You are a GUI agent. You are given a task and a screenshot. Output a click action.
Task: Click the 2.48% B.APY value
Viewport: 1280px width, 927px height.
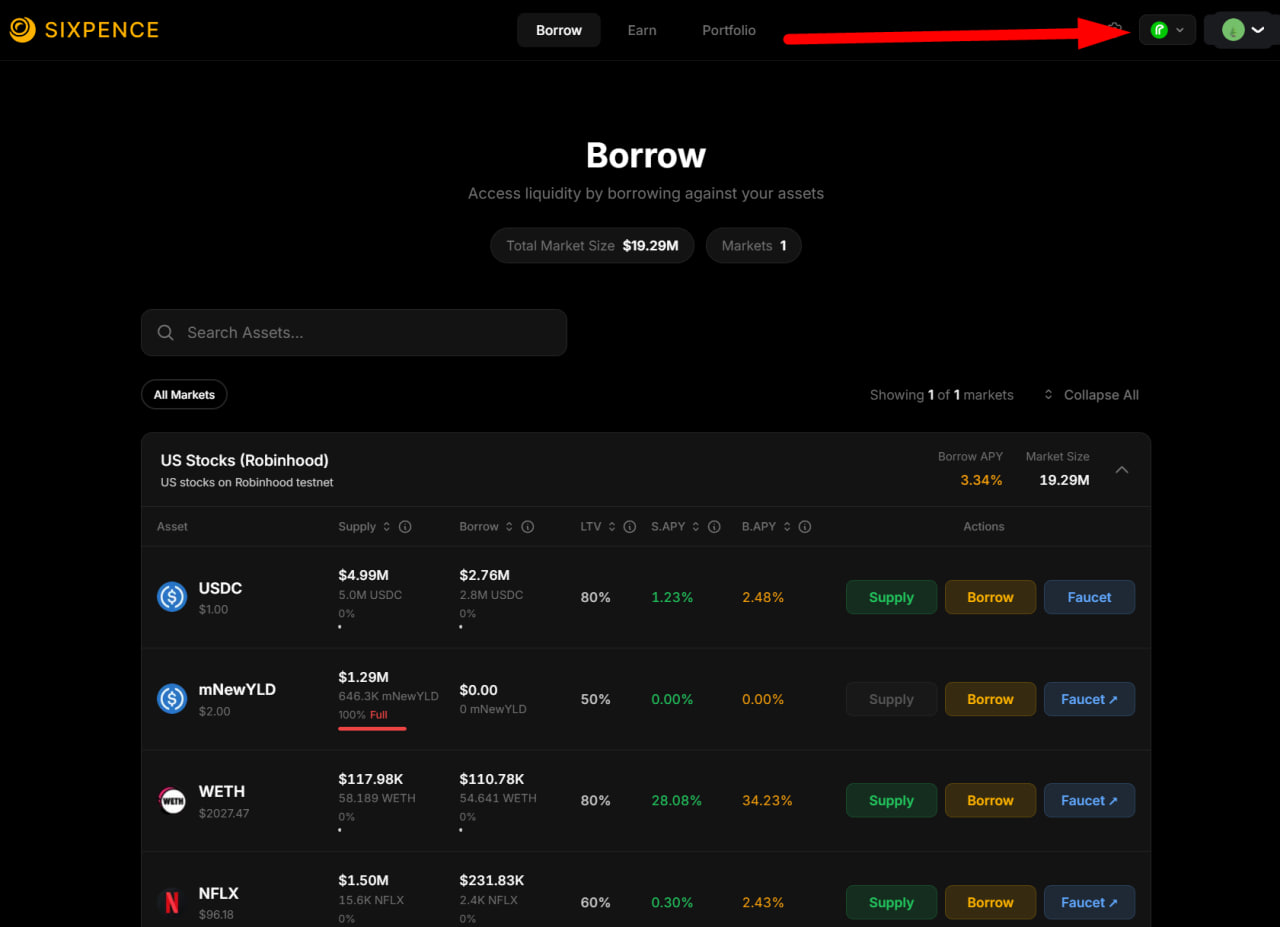click(x=763, y=597)
